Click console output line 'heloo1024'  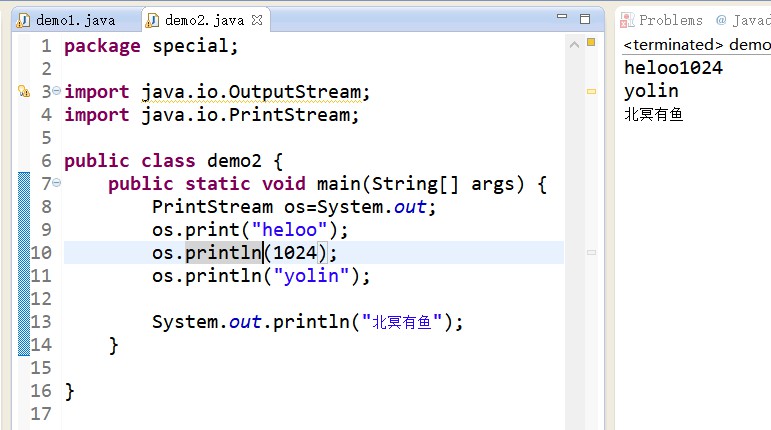673,68
